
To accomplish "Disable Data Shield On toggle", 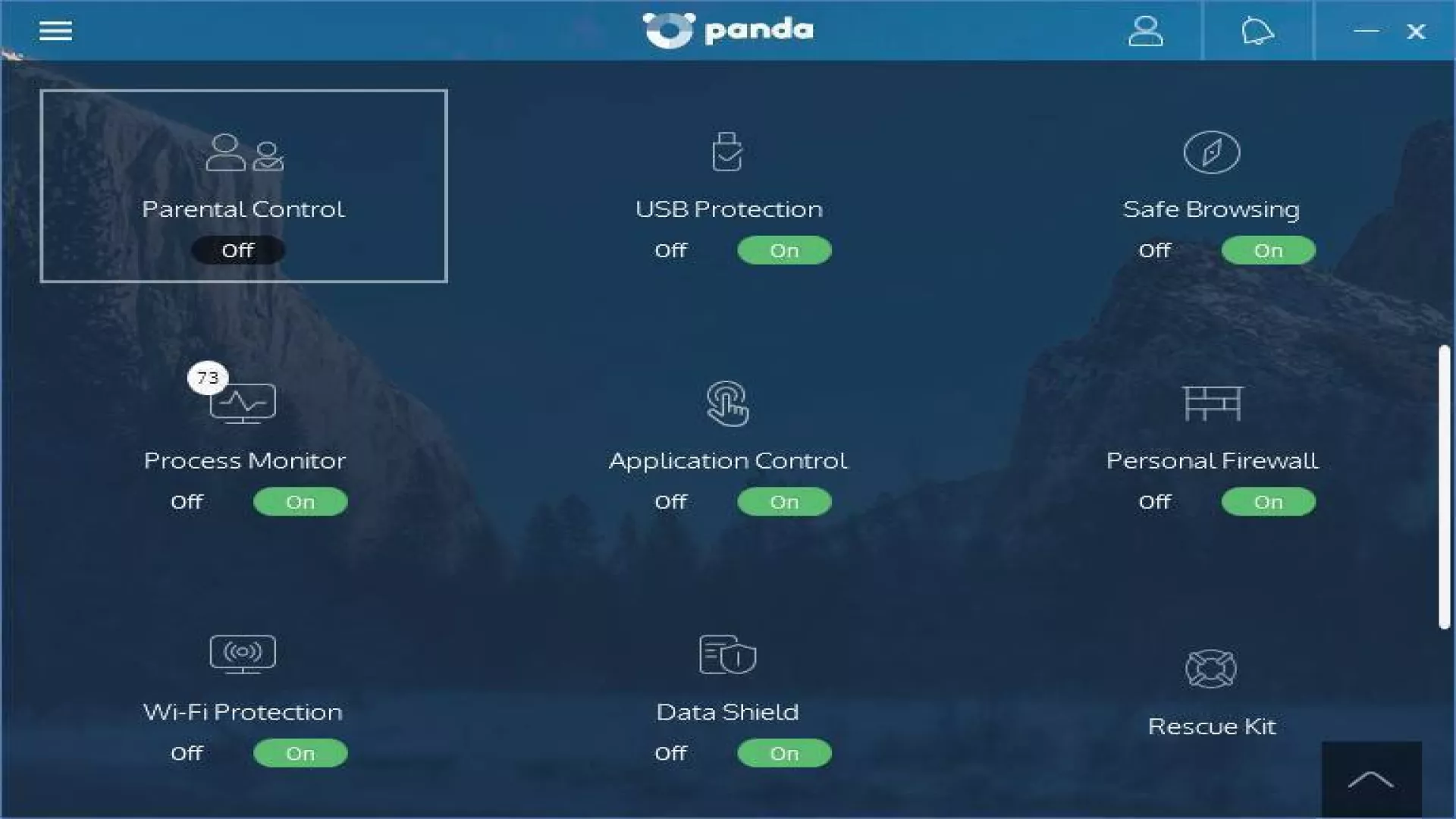I will coord(784,752).
